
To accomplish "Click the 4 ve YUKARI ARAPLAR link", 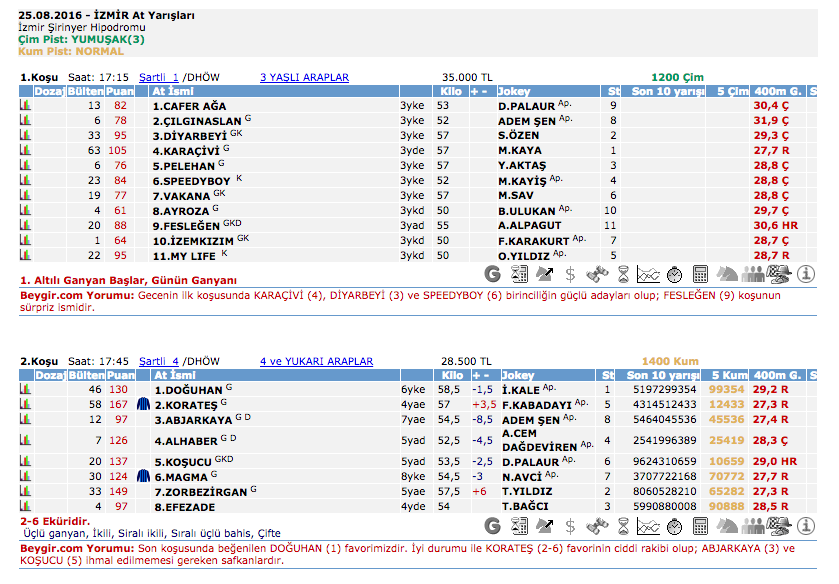I will click(316, 361).
